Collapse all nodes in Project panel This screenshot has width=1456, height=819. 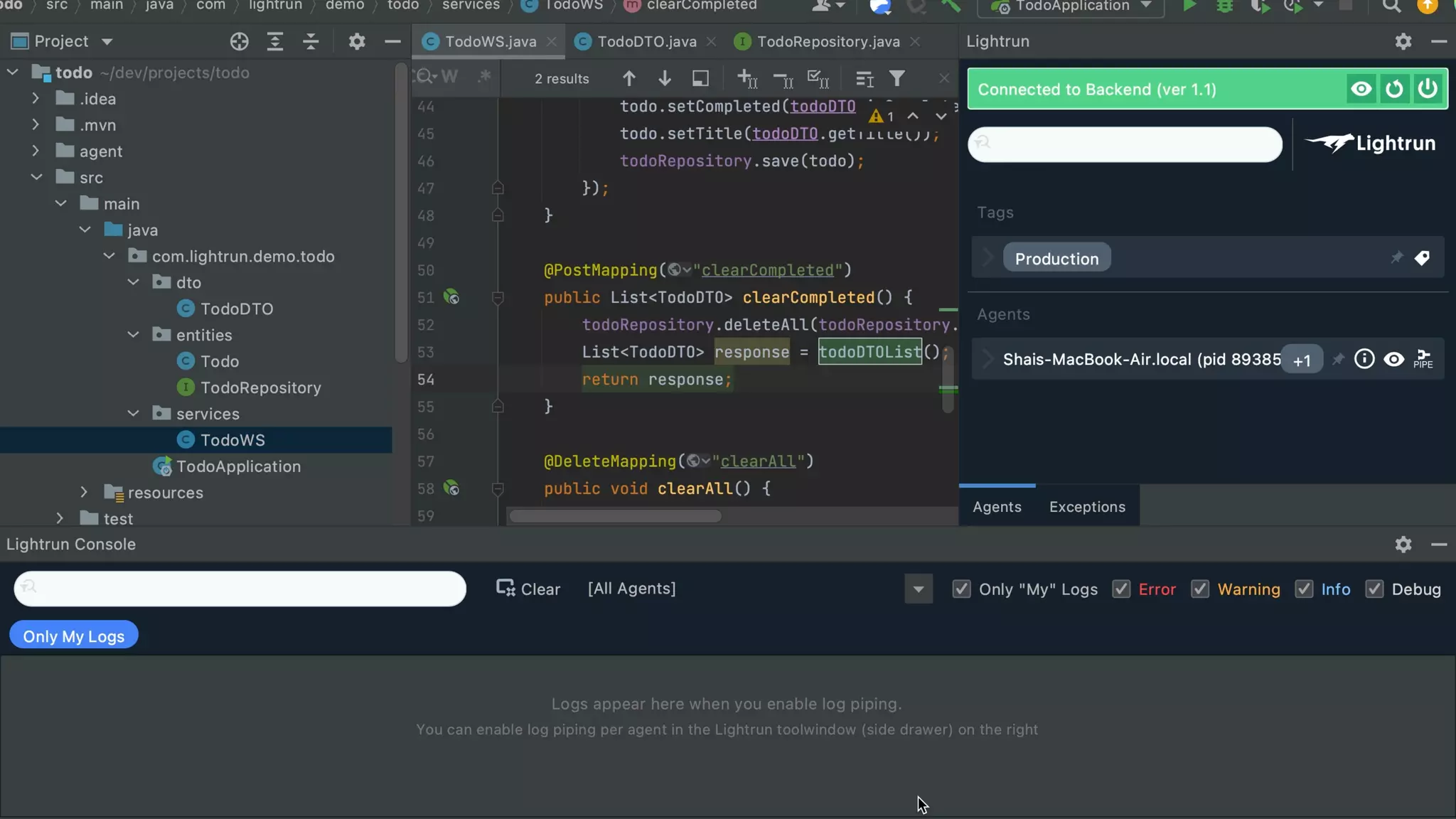click(311, 41)
